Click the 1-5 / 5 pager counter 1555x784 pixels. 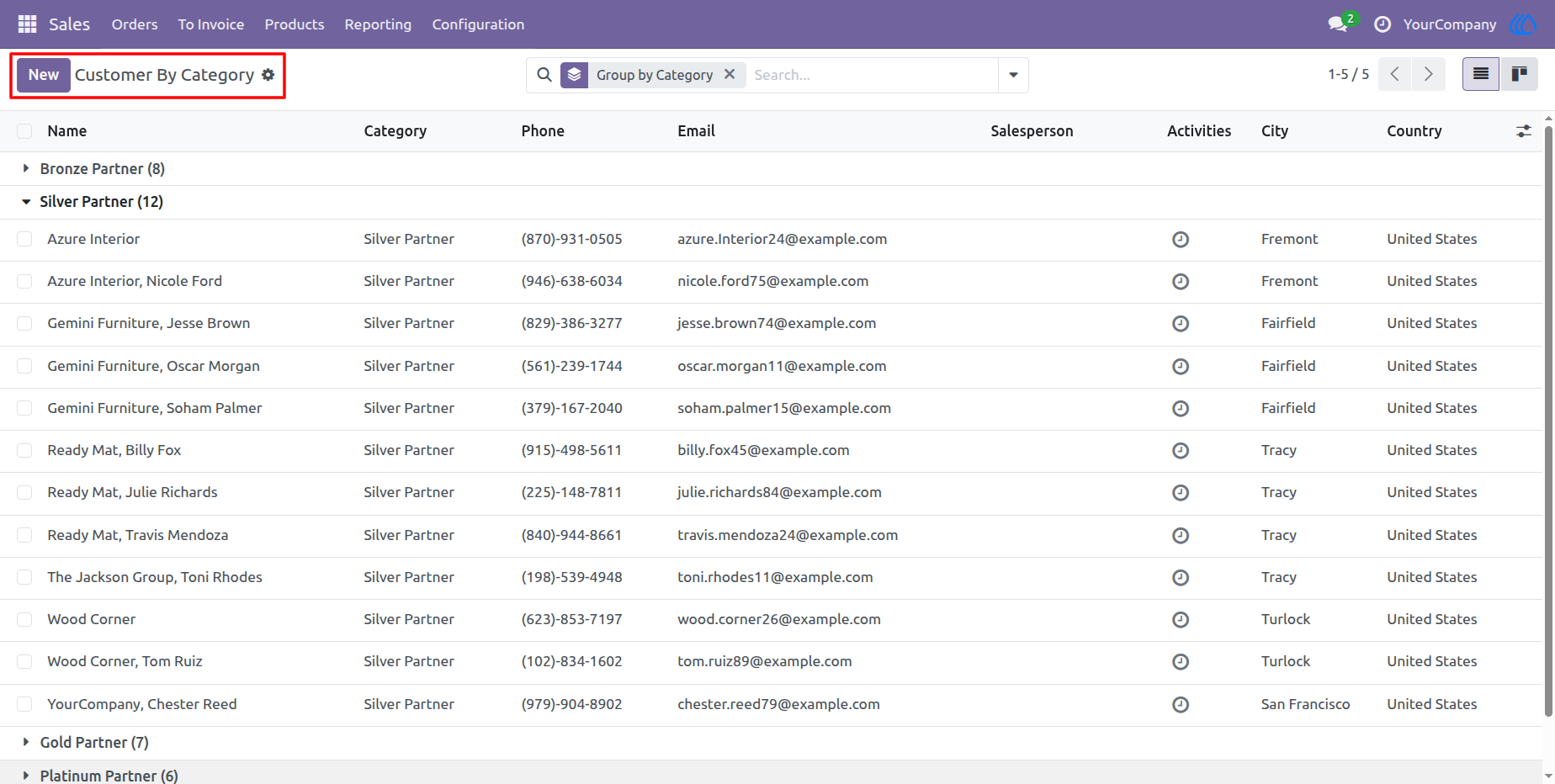(x=1349, y=74)
